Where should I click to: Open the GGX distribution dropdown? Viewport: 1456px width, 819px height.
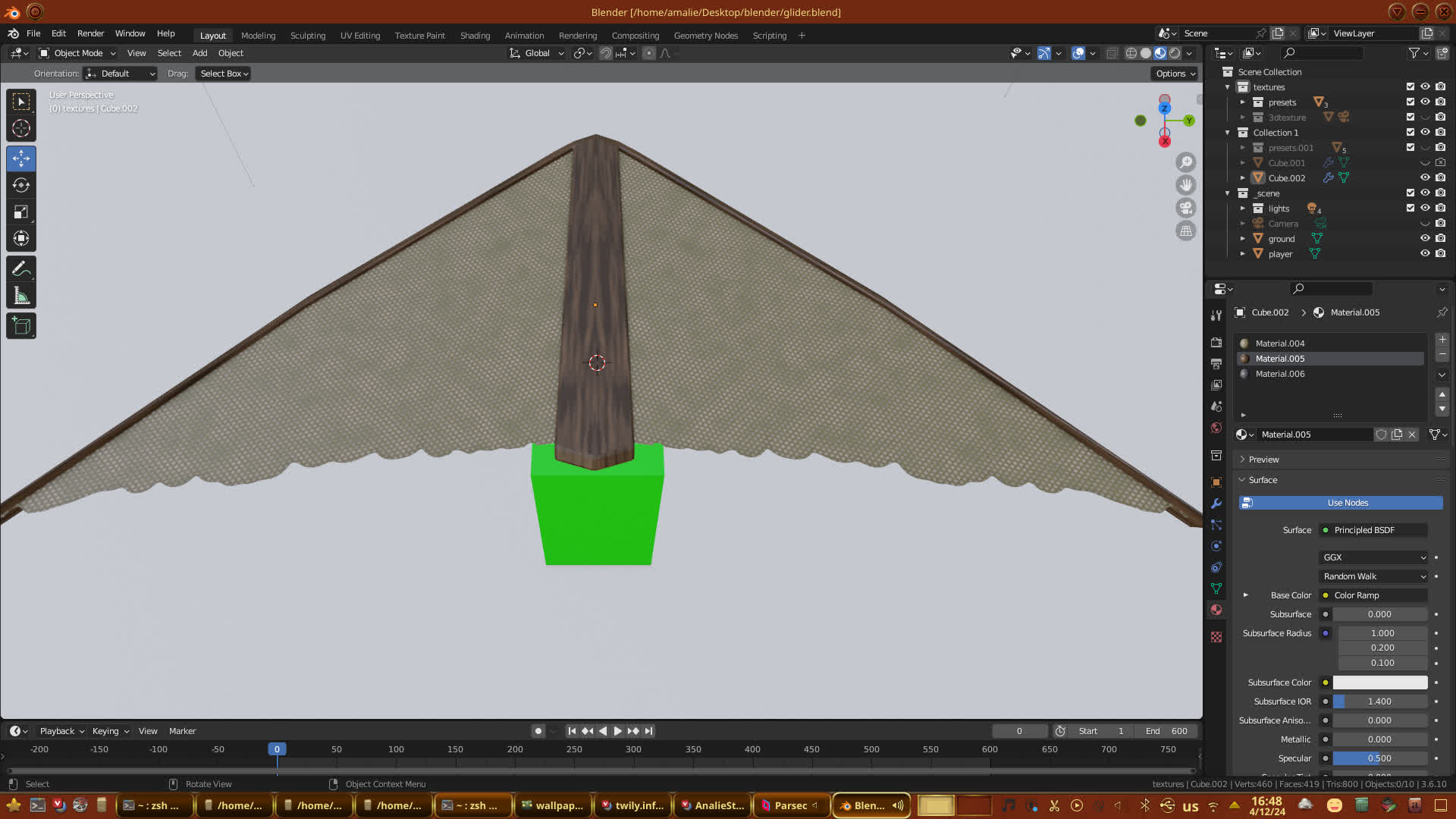[1373, 557]
